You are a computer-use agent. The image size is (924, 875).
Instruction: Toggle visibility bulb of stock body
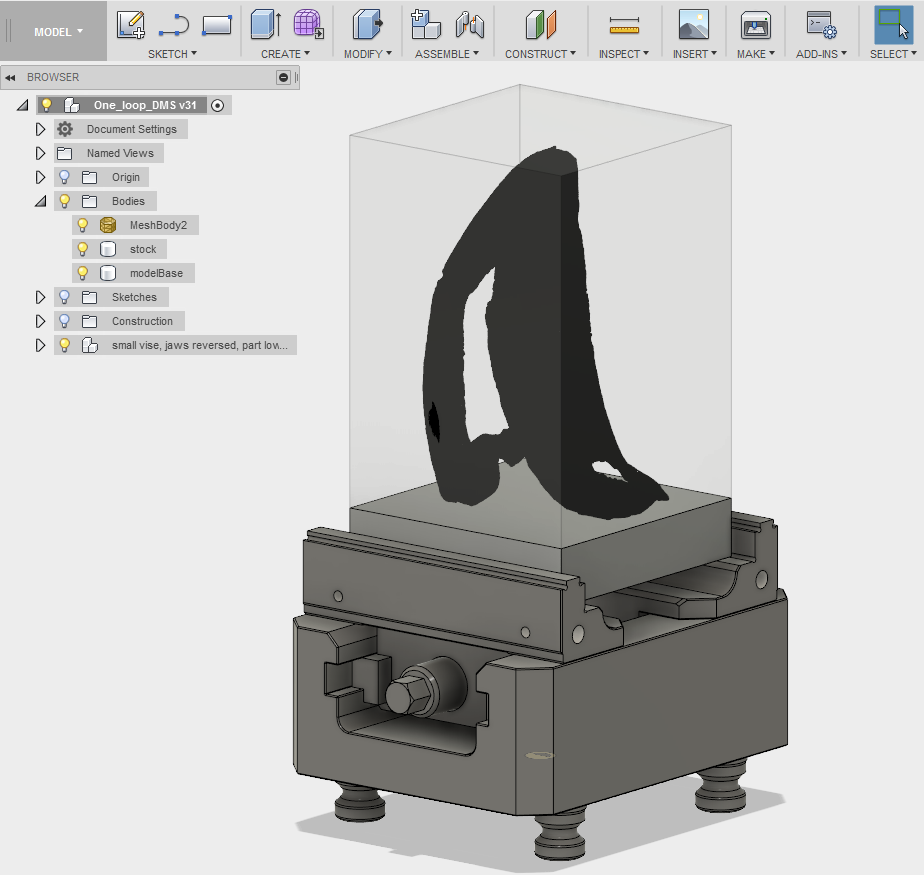tap(82, 249)
